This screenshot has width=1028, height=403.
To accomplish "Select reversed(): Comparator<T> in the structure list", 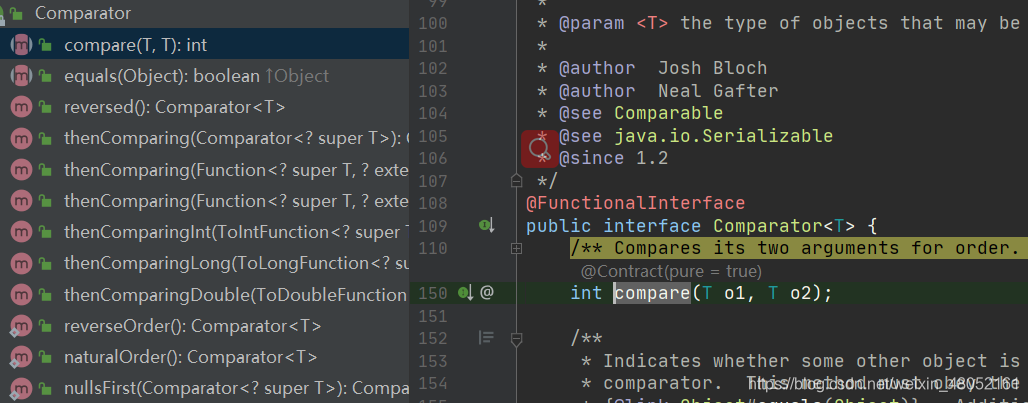I will [205, 107].
